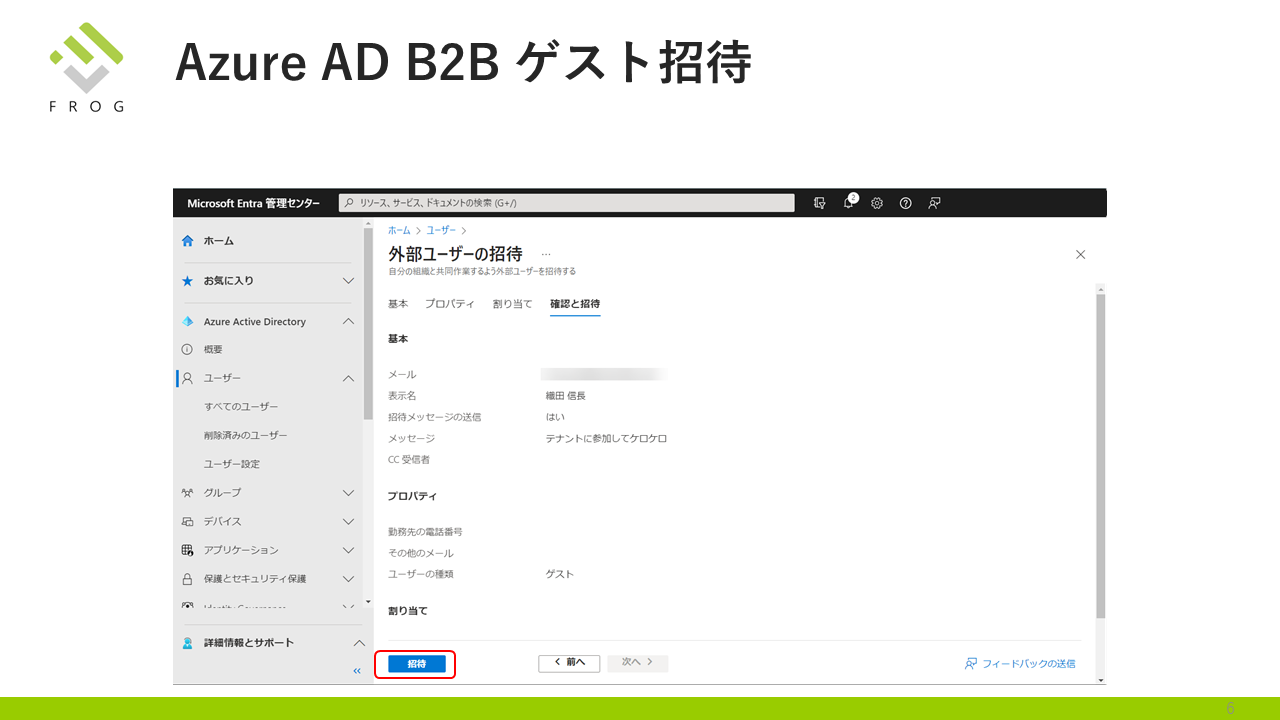This screenshot has height=720, width=1280.
Task: Collapse the ユーザー section chevron
Action: (348, 378)
